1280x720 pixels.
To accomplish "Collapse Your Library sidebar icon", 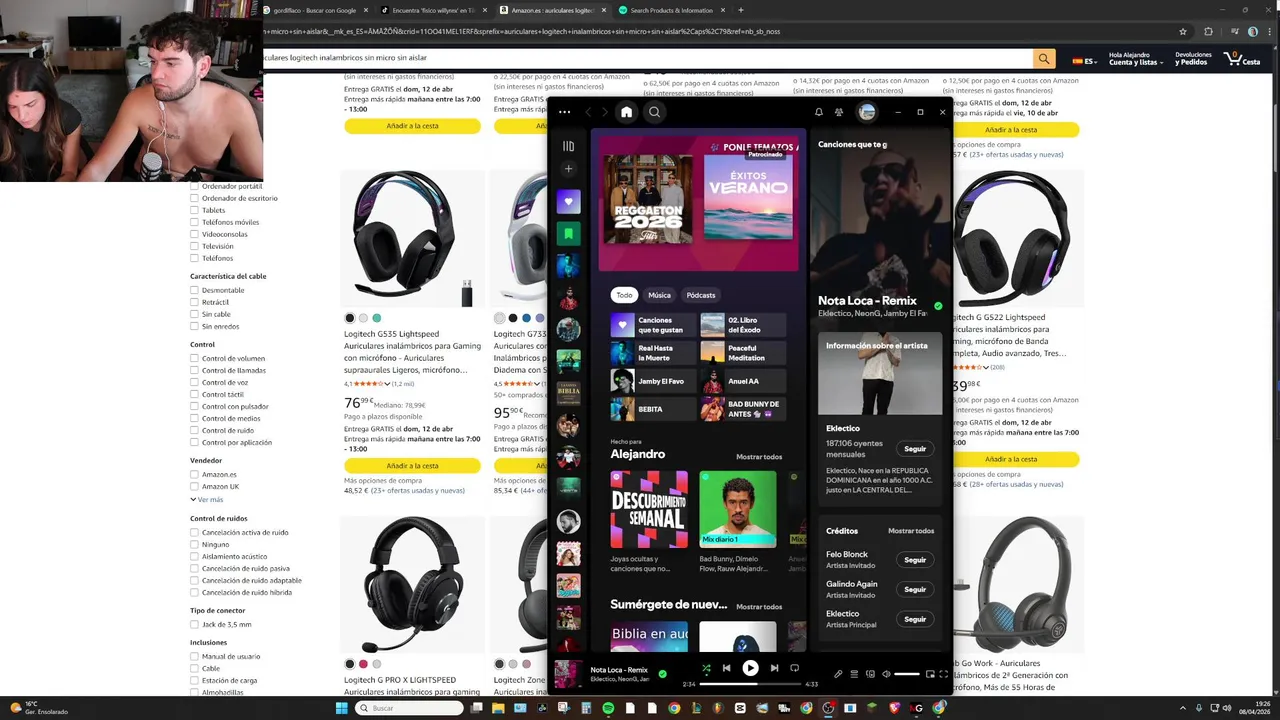I will [x=569, y=146].
